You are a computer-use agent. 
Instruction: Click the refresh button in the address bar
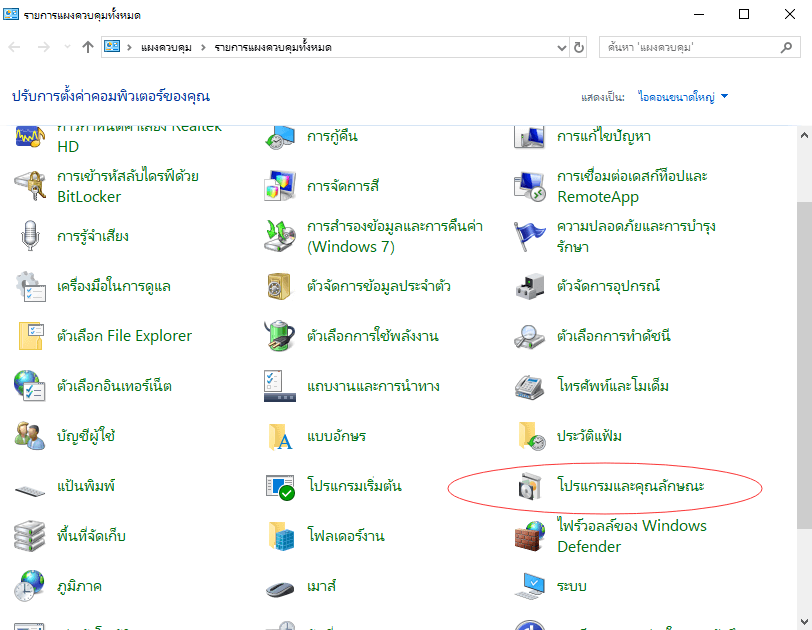coord(578,46)
